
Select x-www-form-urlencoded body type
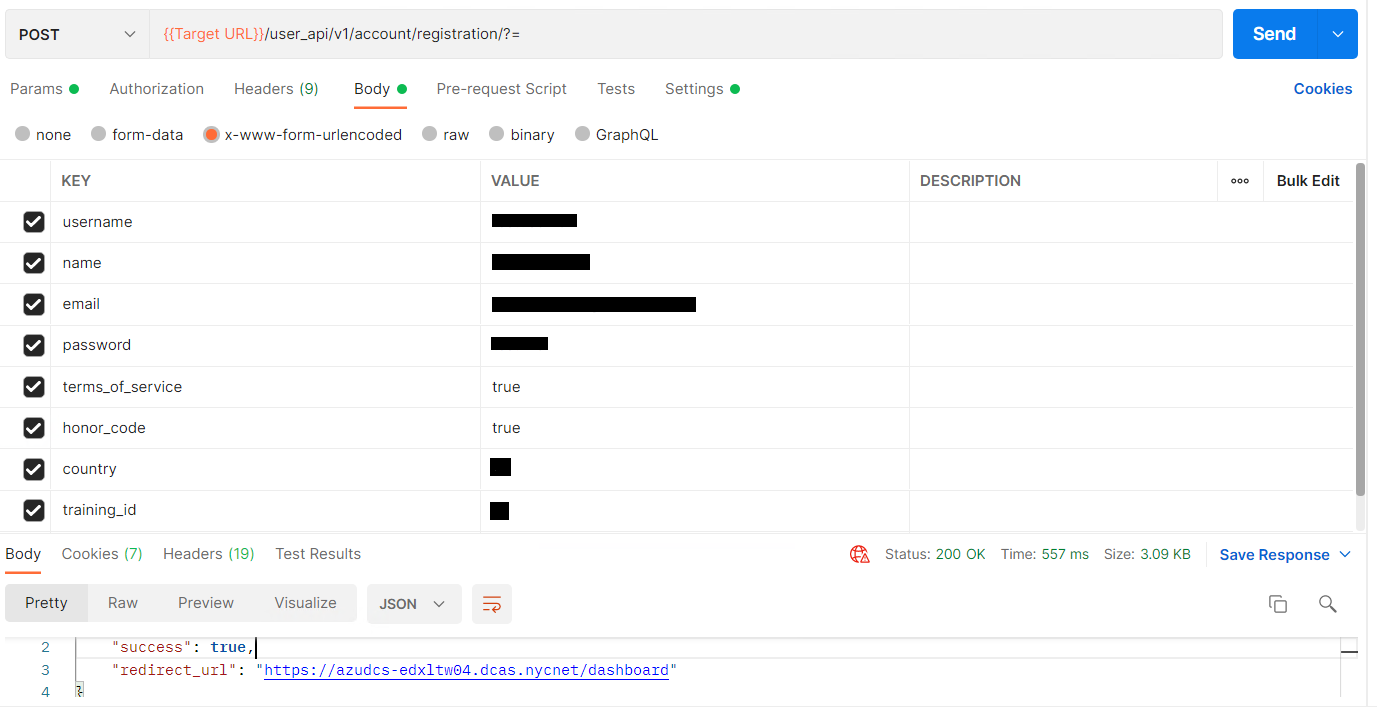pos(302,134)
